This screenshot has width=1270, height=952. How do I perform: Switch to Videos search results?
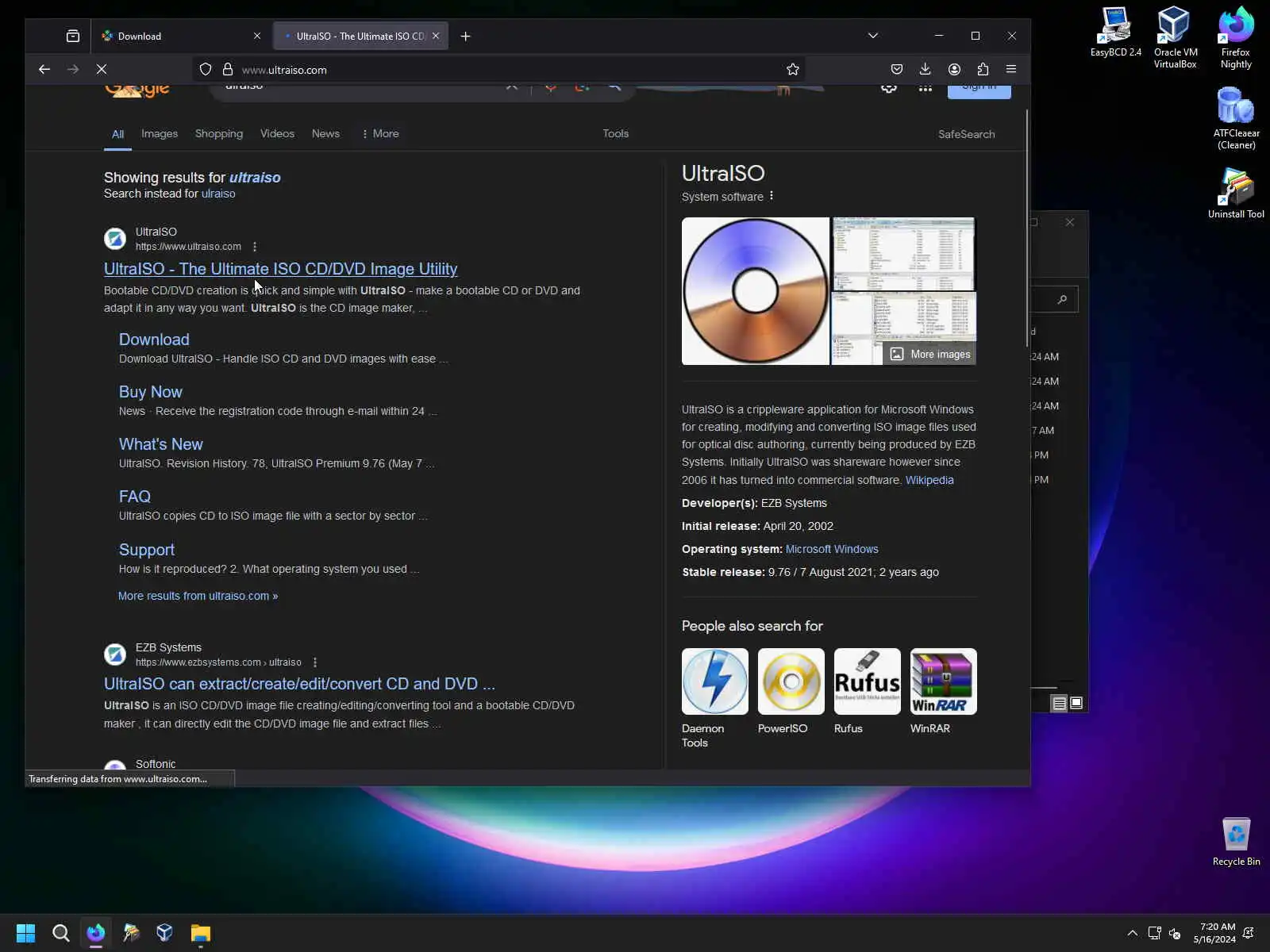pyautogui.click(x=277, y=133)
